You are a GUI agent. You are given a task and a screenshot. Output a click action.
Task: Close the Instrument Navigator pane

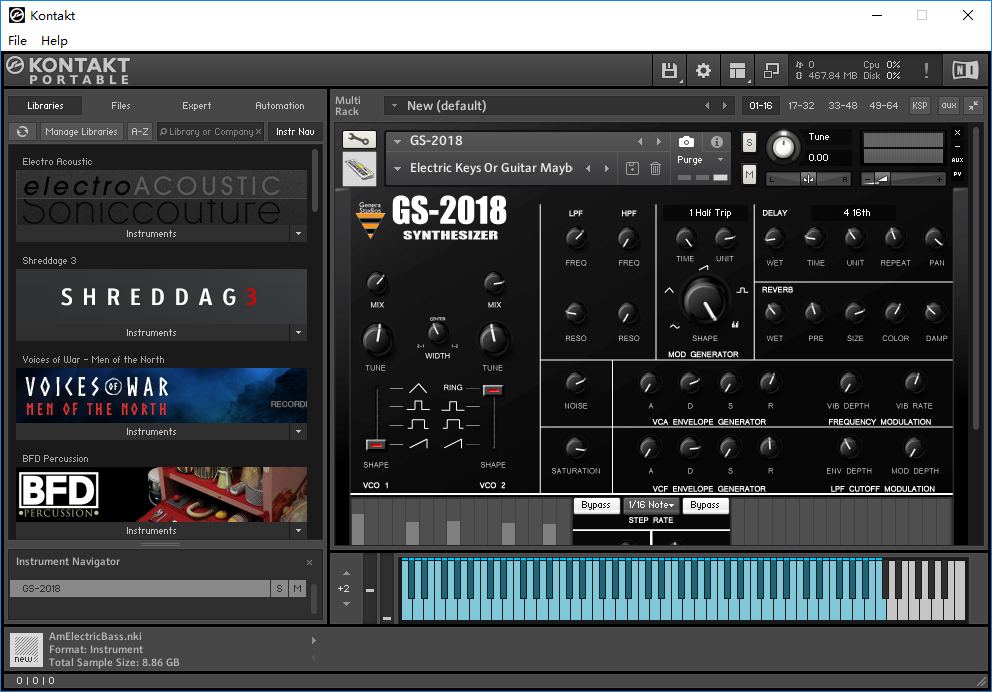(x=309, y=562)
